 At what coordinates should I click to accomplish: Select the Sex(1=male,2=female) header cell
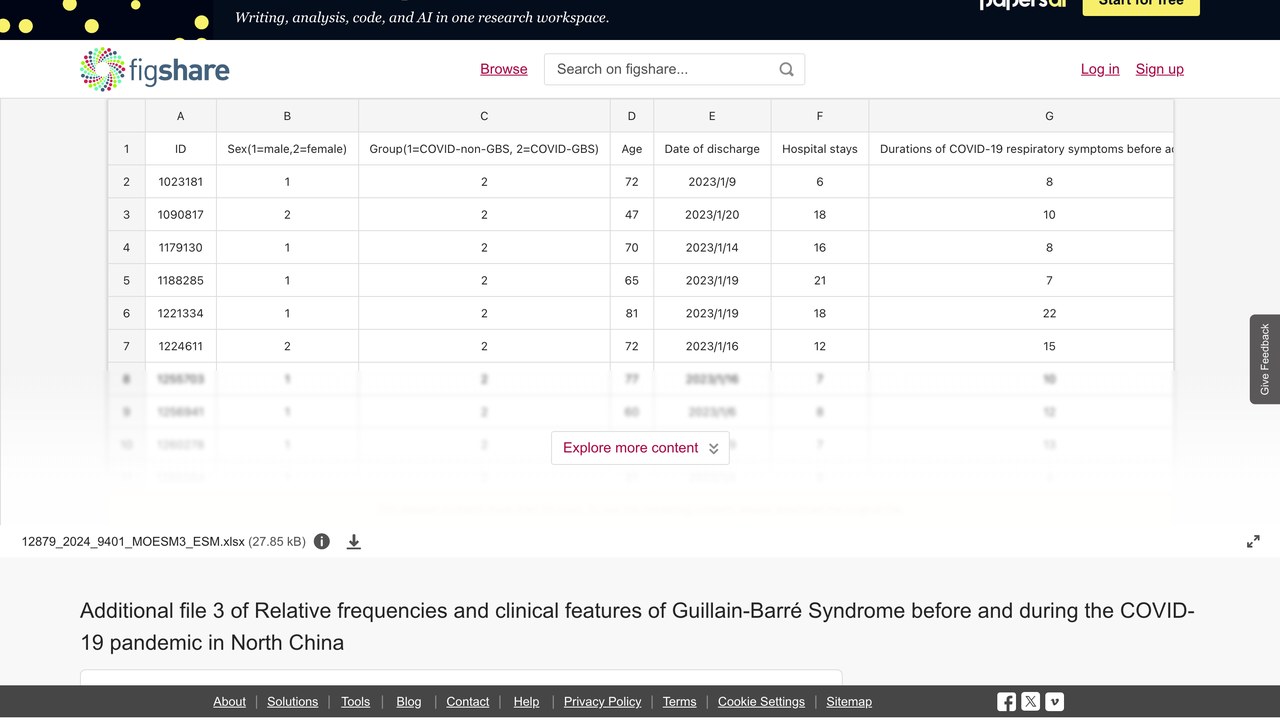[x=287, y=149]
